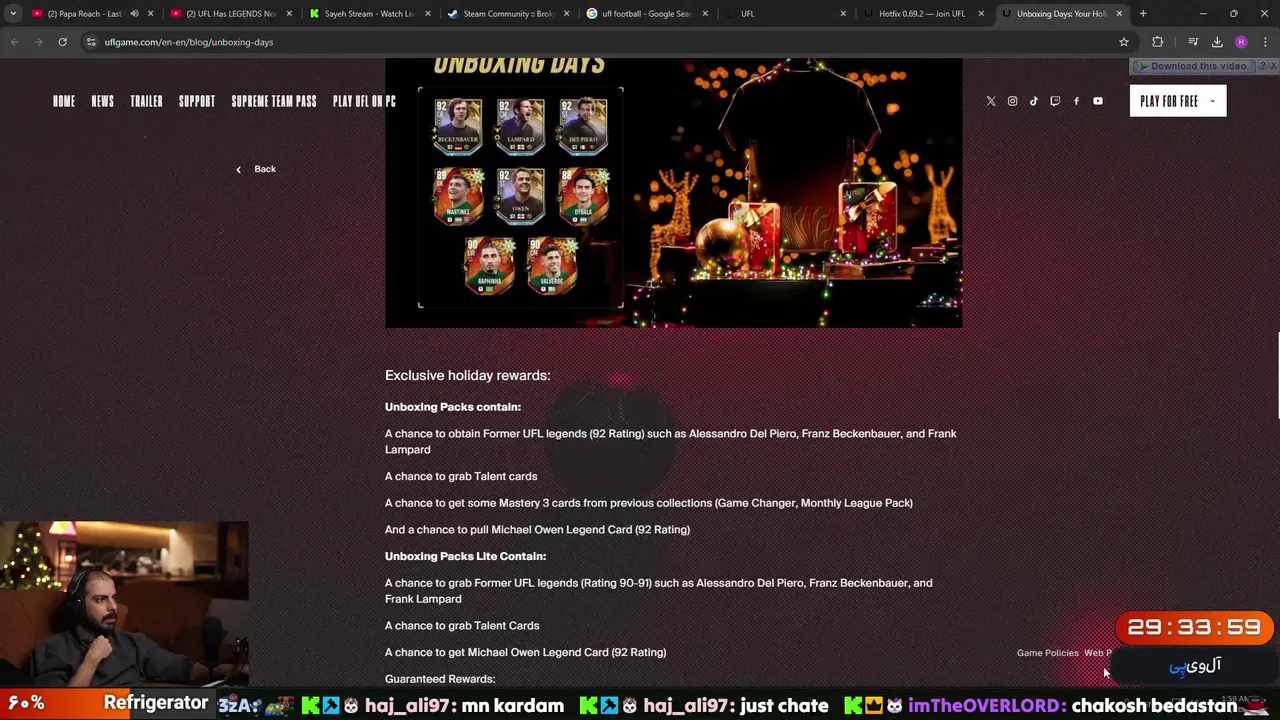The image size is (1280, 720).
Task: Click the Raphinha 90 player card
Action: [489, 266]
